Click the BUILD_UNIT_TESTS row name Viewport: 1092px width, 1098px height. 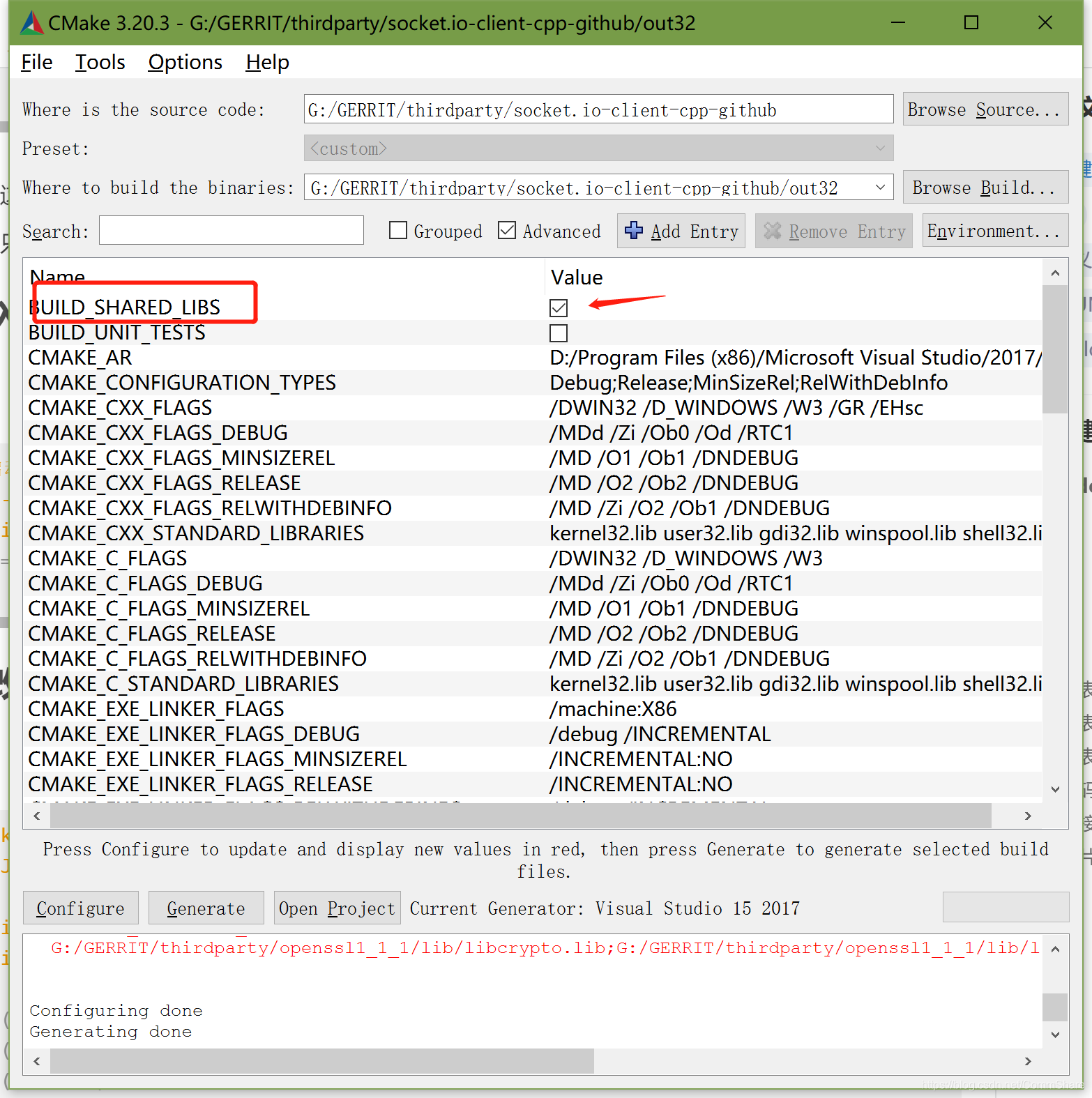tap(117, 333)
